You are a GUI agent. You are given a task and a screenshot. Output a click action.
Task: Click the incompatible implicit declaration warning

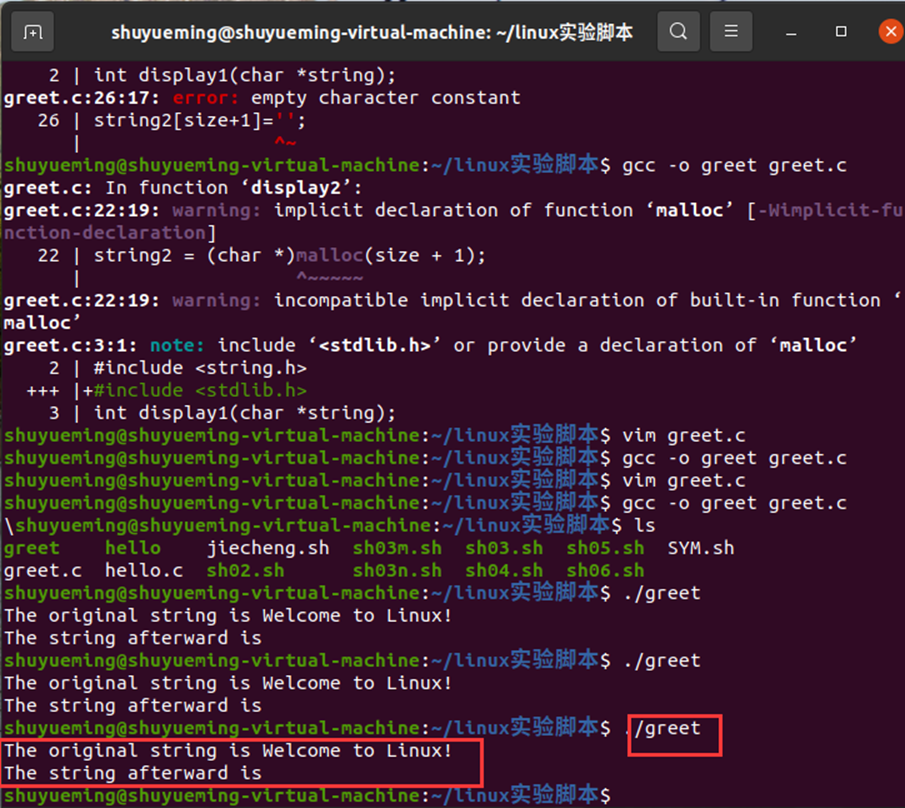[452, 312]
